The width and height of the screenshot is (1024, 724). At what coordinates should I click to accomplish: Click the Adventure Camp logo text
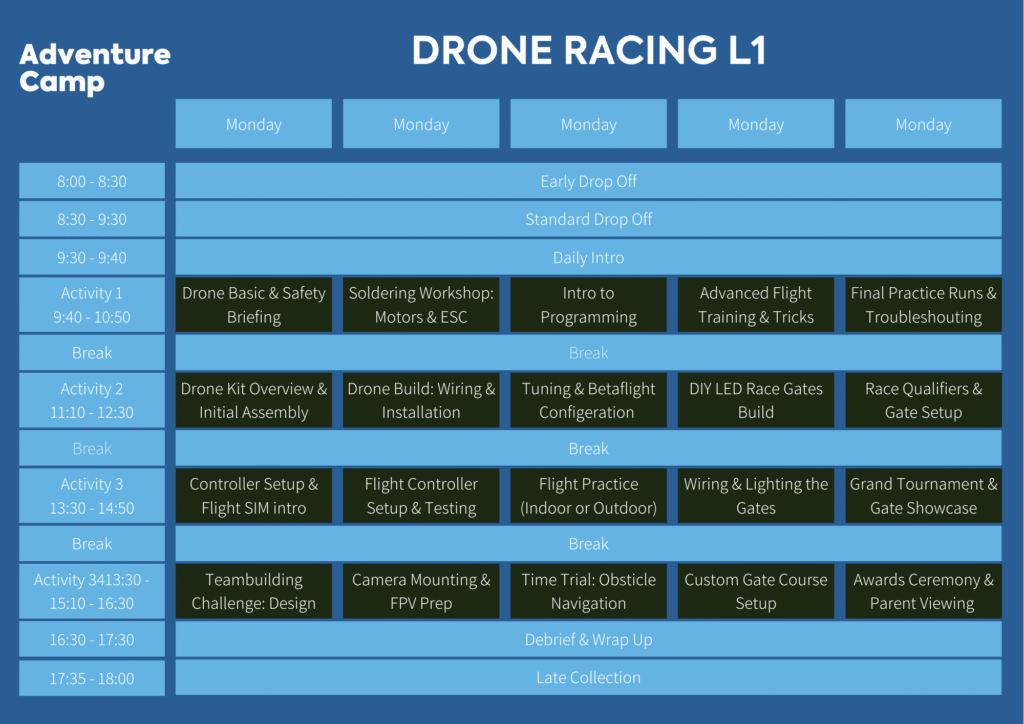94,68
